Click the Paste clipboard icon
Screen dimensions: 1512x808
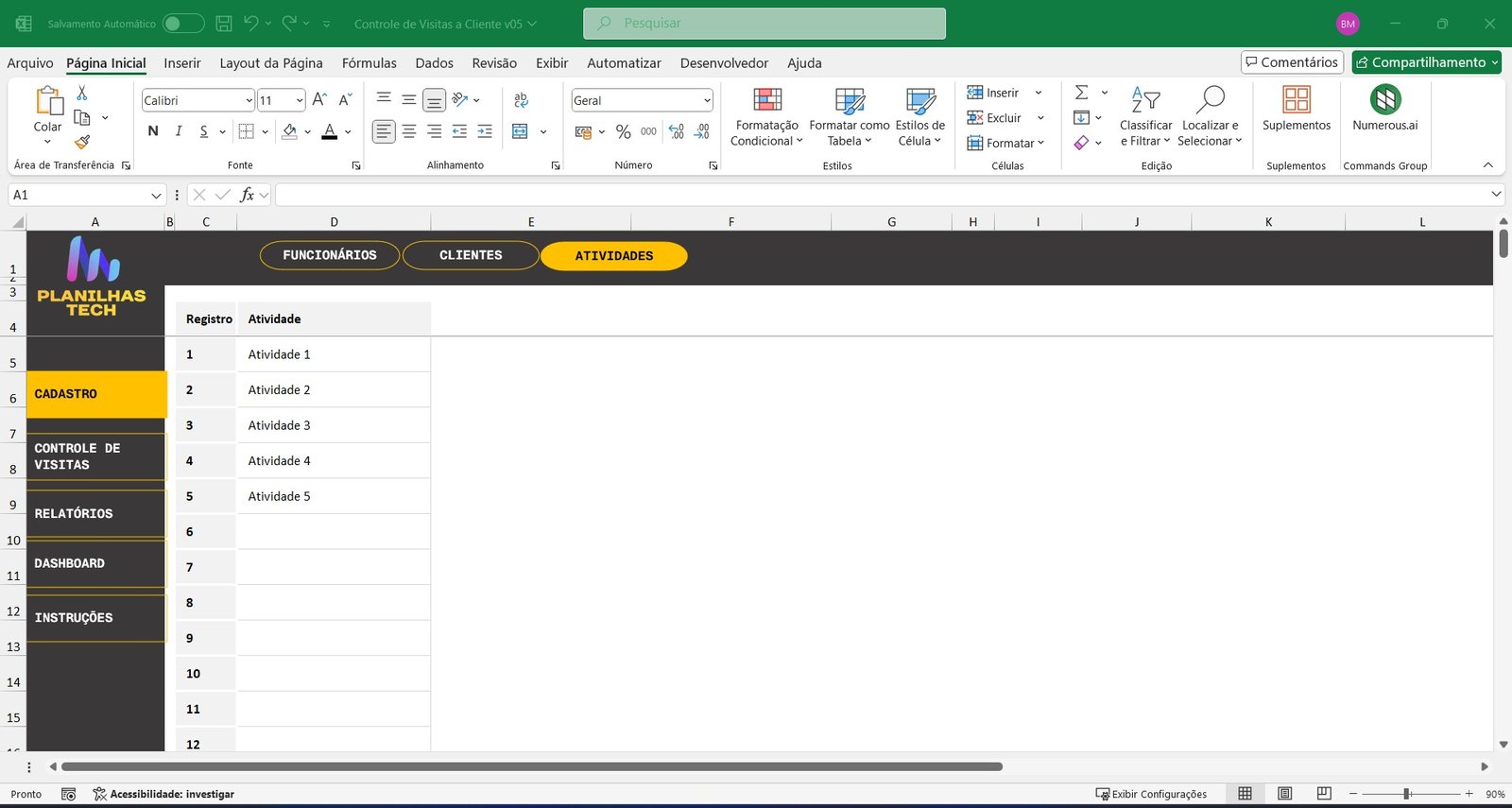pyautogui.click(x=48, y=100)
